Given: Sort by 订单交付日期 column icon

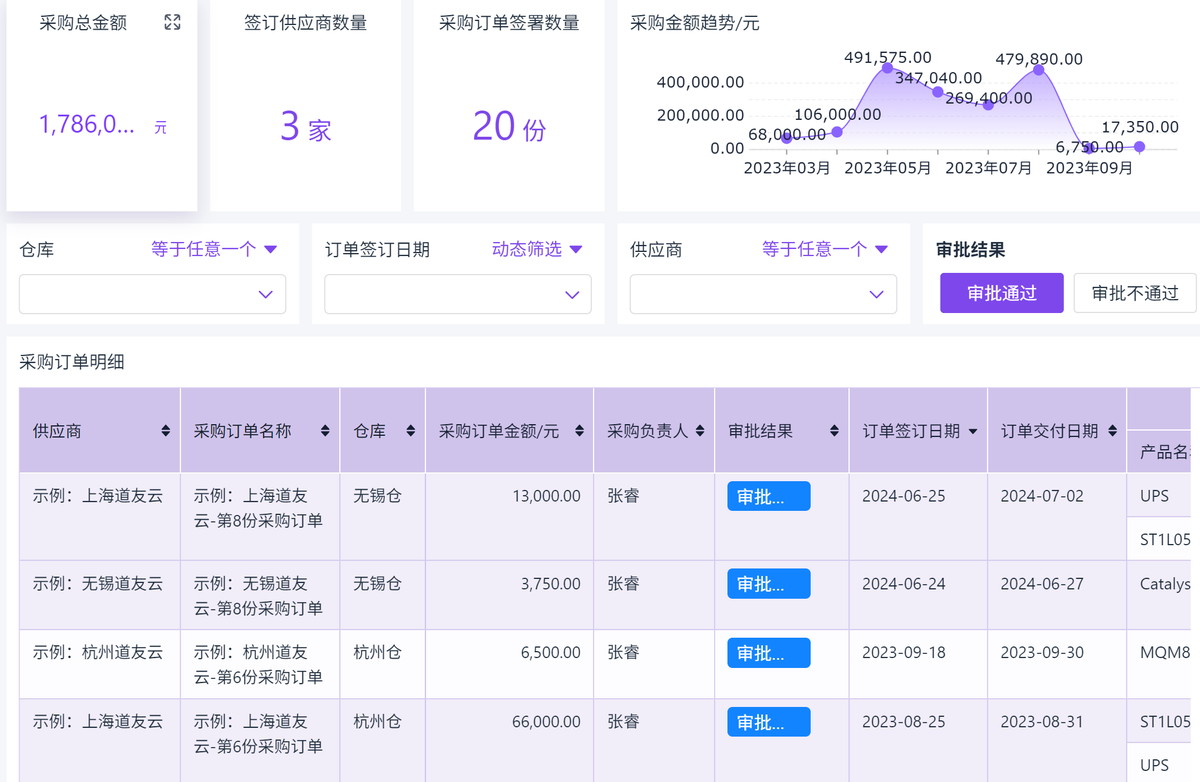Looking at the screenshot, I should (x=1111, y=431).
